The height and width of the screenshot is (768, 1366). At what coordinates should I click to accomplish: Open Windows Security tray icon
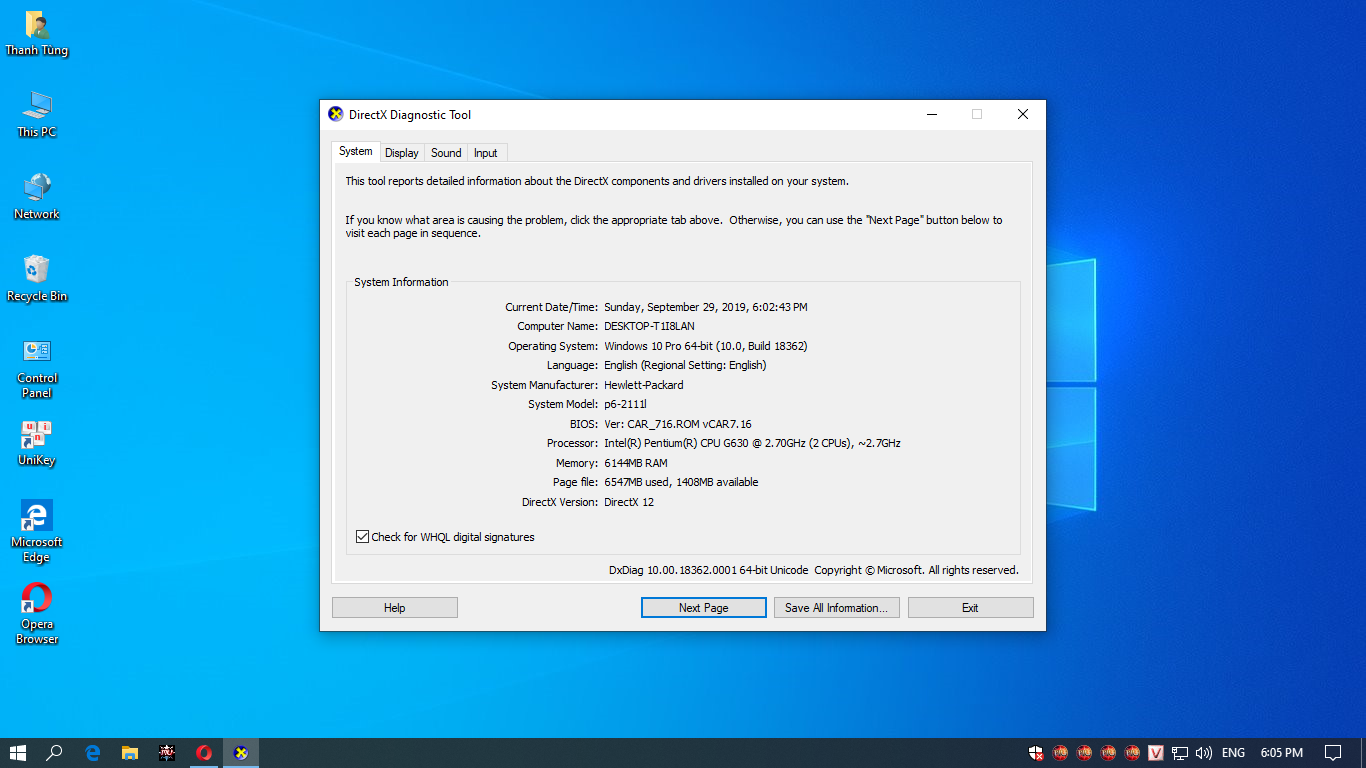pyautogui.click(x=1036, y=753)
